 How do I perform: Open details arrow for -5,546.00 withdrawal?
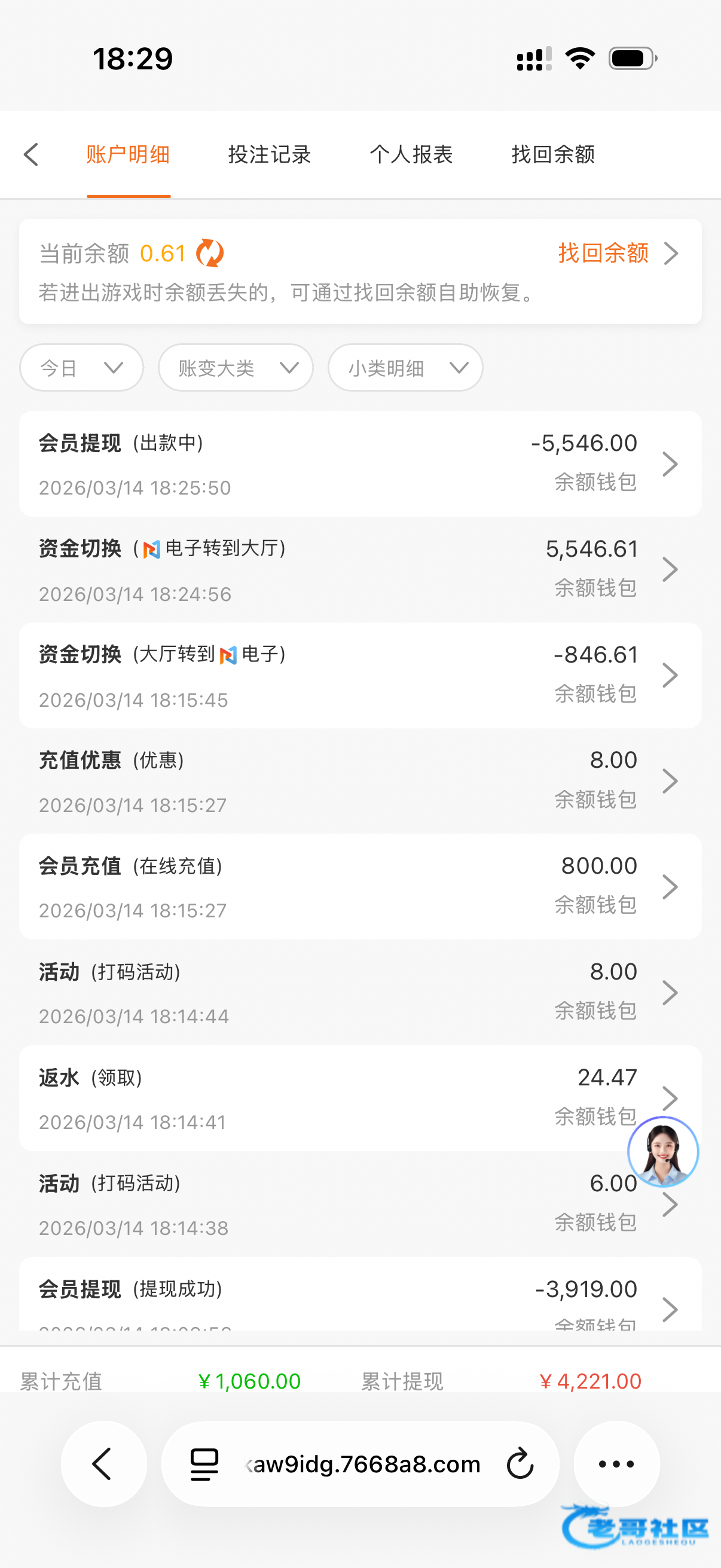click(670, 465)
